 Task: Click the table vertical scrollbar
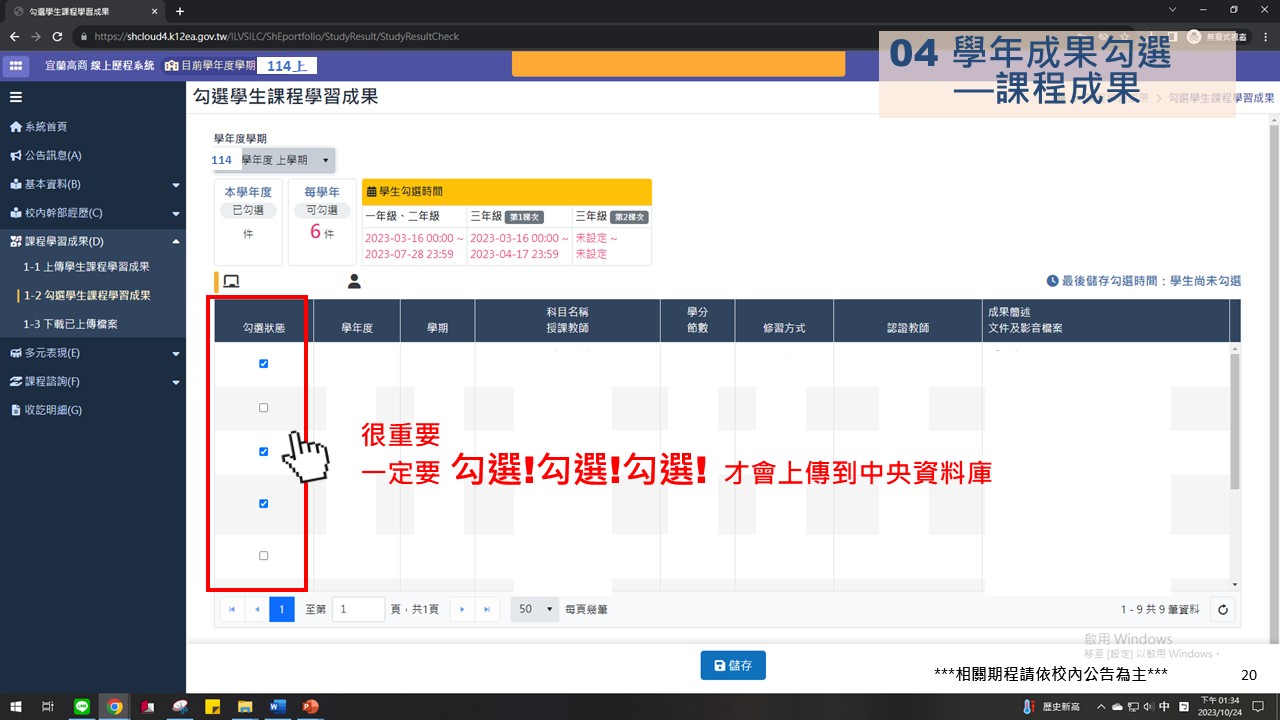1234,420
